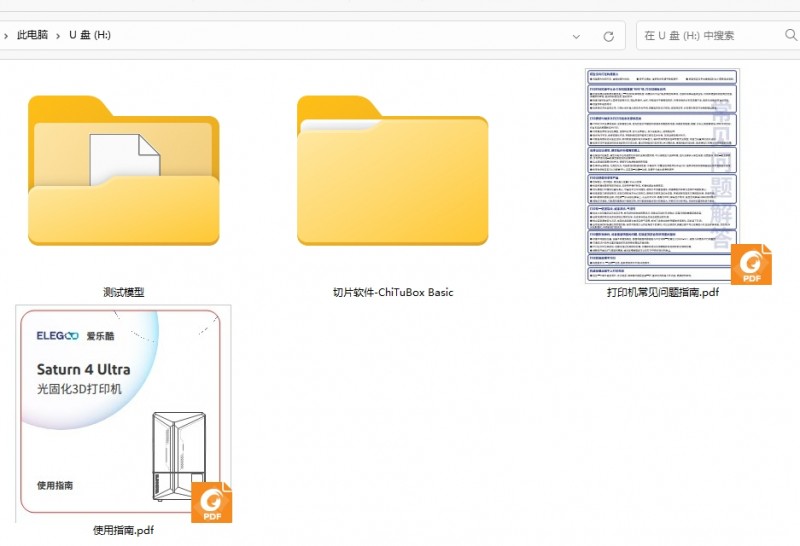This screenshot has width=800, height=546.
Task: Refresh the U 盘 (H:) folder view
Action: 609,36
